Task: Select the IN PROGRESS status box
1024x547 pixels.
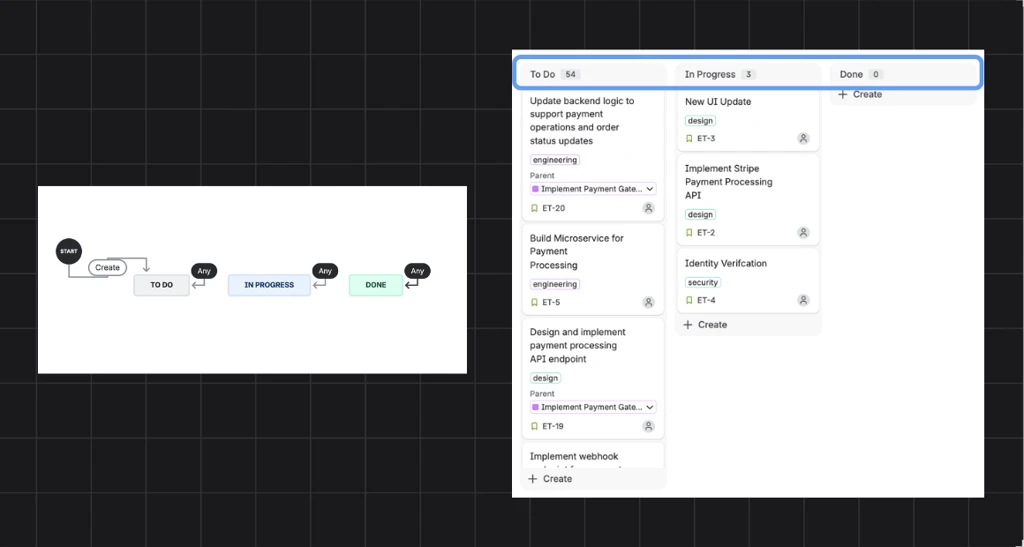Action: pos(269,285)
